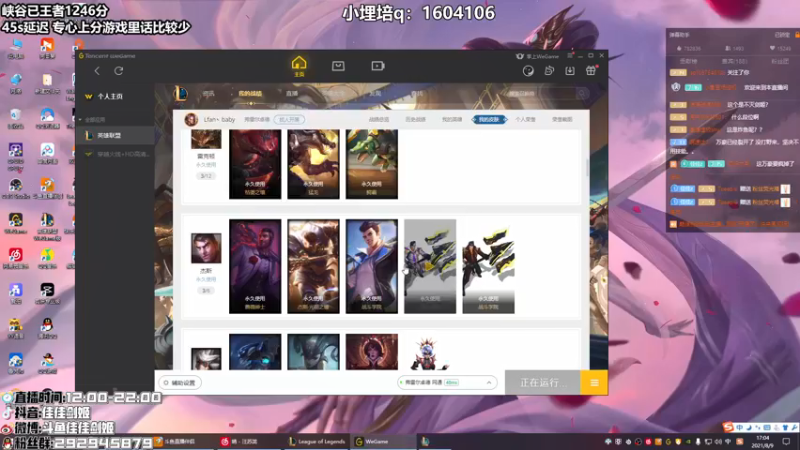800x450 pixels.
Task: Open the teal helmeted skin in third row
Action: pos(313,352)
